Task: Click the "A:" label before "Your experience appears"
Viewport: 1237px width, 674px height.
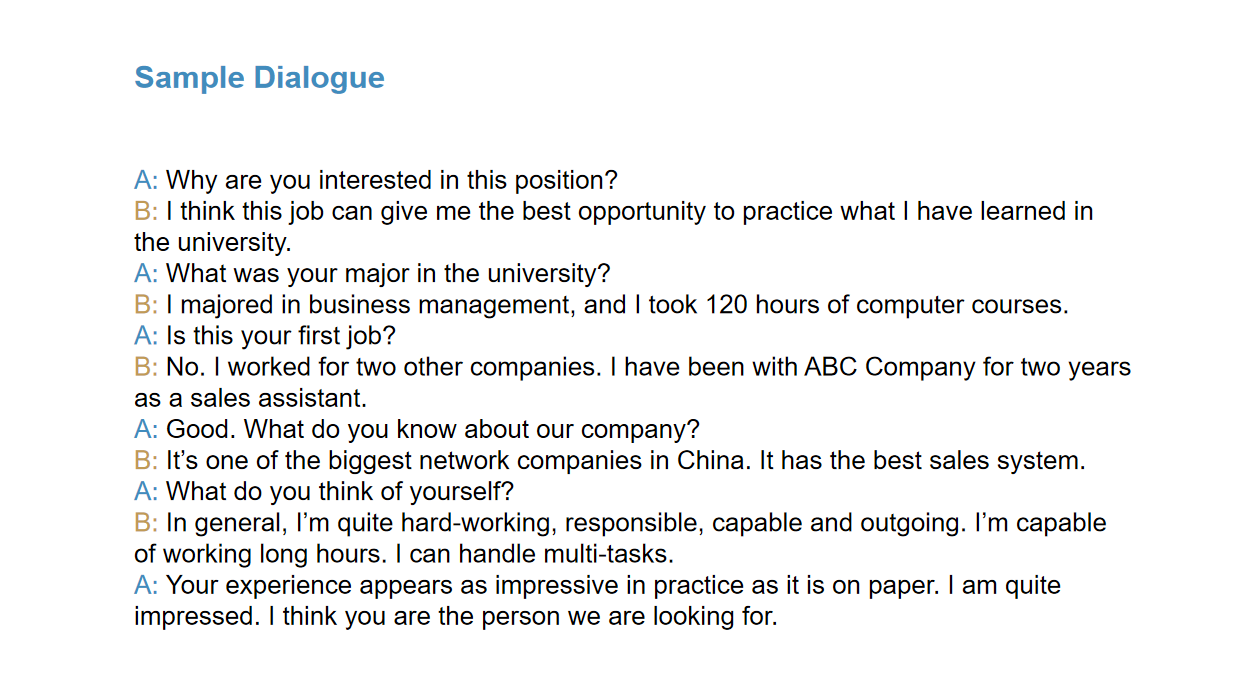Action: point(146,585)
